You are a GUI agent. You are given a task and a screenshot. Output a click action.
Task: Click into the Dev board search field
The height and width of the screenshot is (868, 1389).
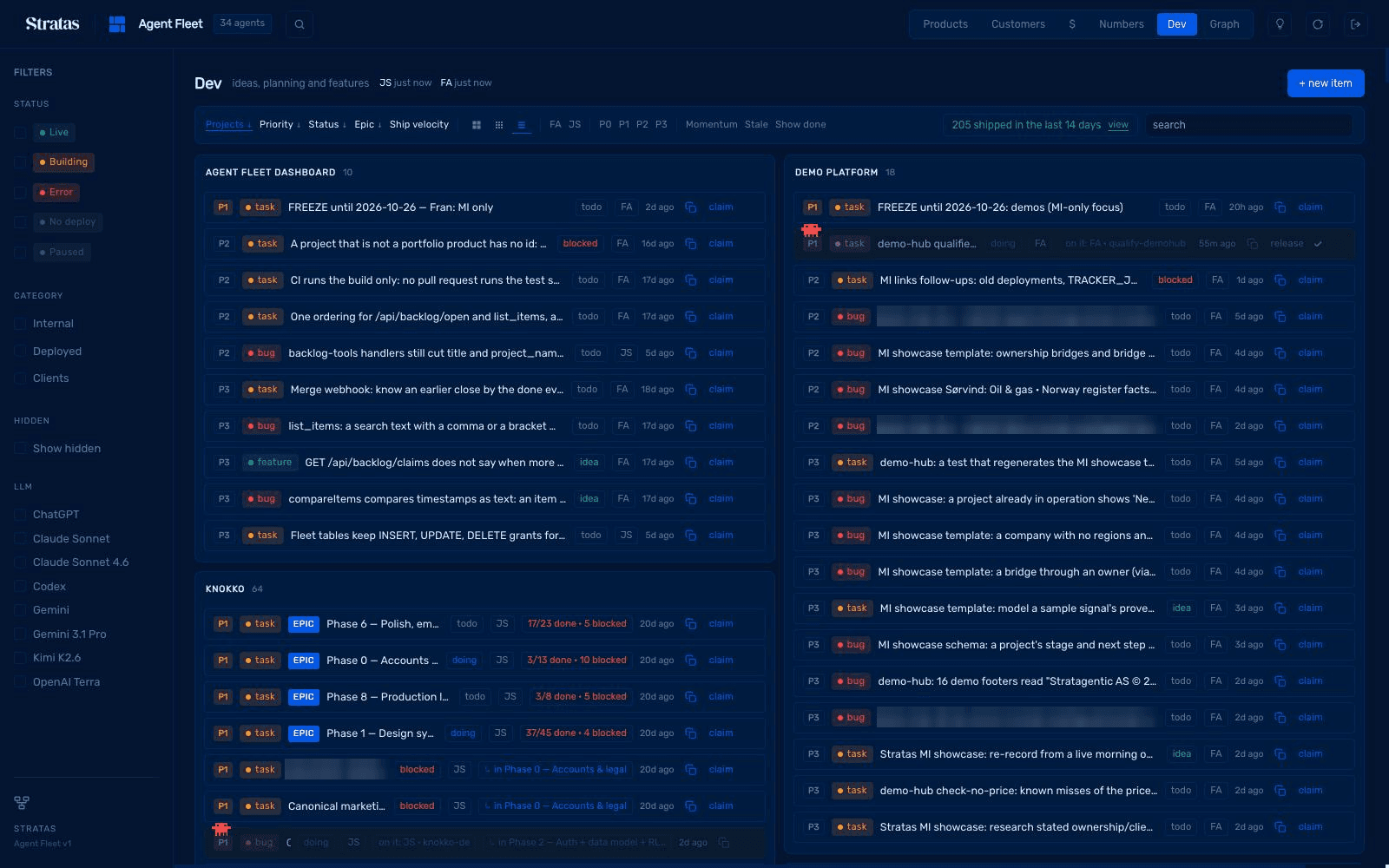(1248, 125)
